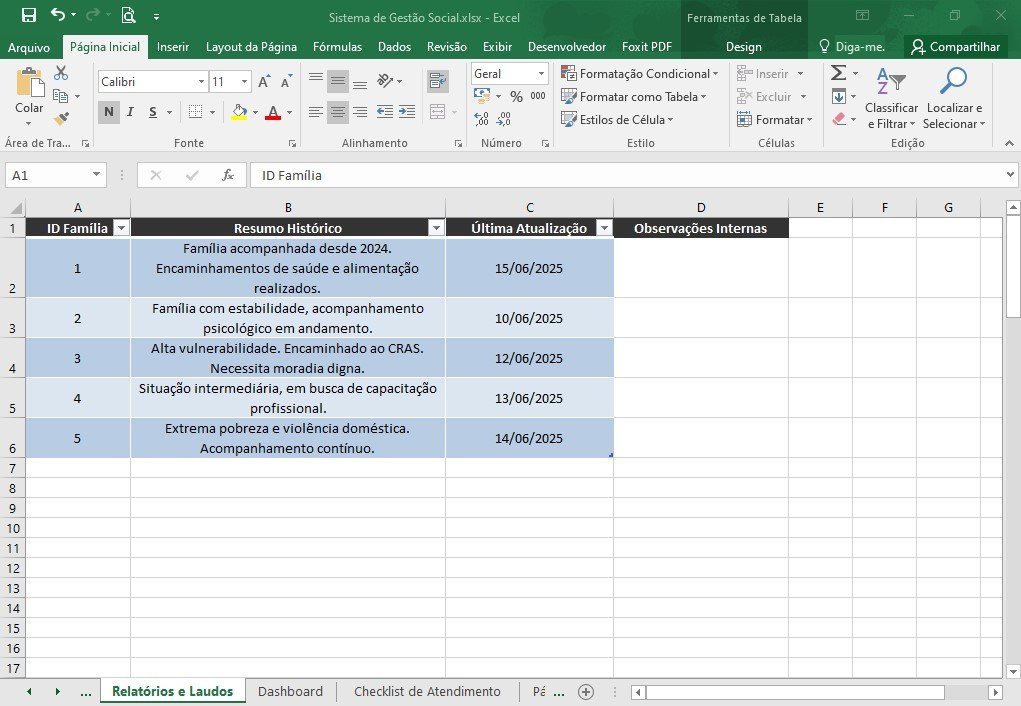Increase indent

[x=407, y=112]
